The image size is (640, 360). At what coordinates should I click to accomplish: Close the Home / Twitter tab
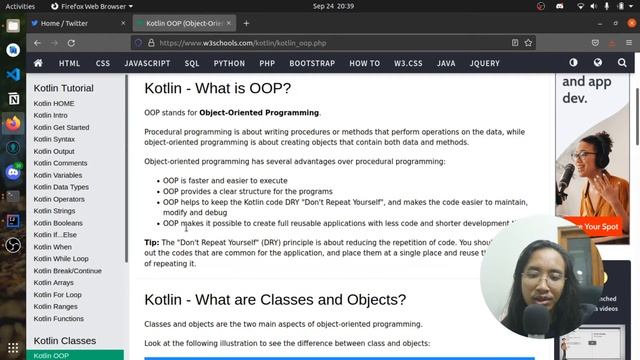pos(123,23)
